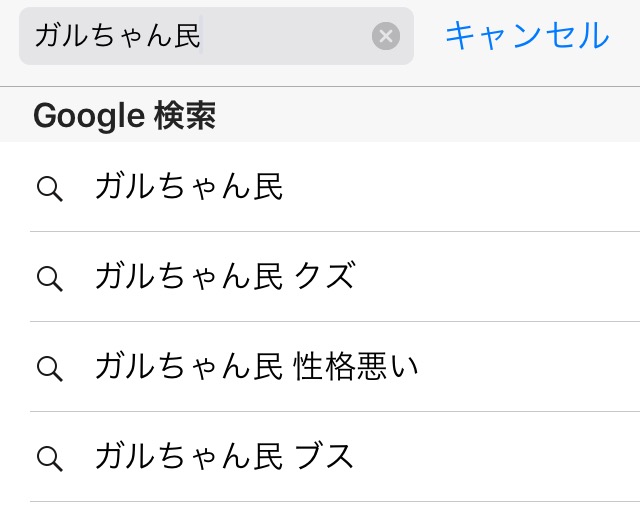Tap the word クズ in second suggestion
This screenshot has width=640, height=530.
tap(324, 276)
